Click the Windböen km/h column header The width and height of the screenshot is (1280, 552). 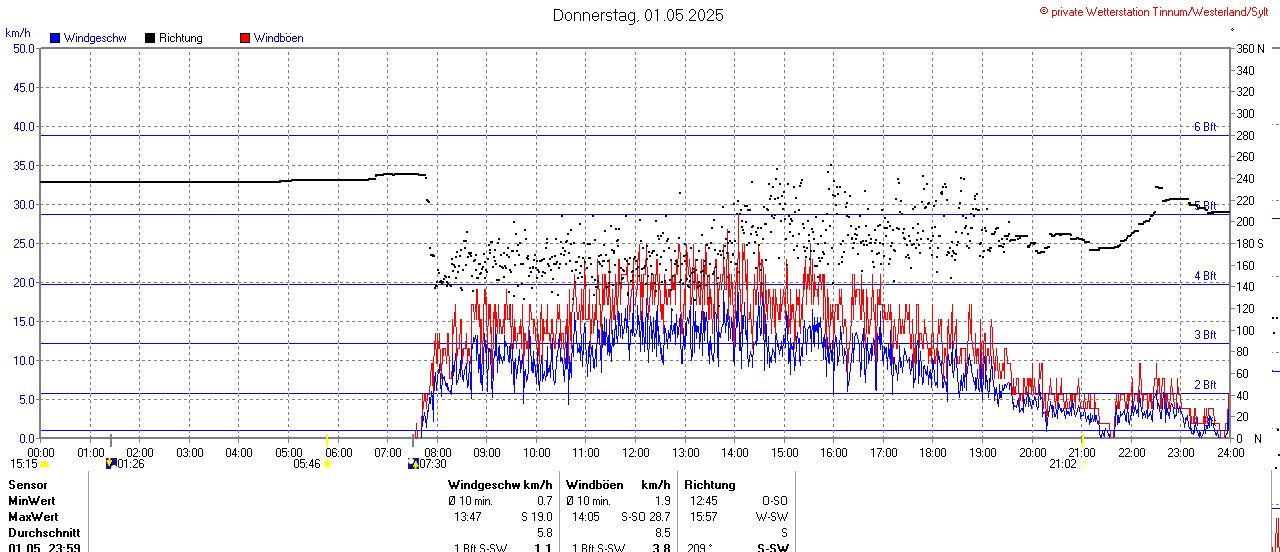point(618,485)
